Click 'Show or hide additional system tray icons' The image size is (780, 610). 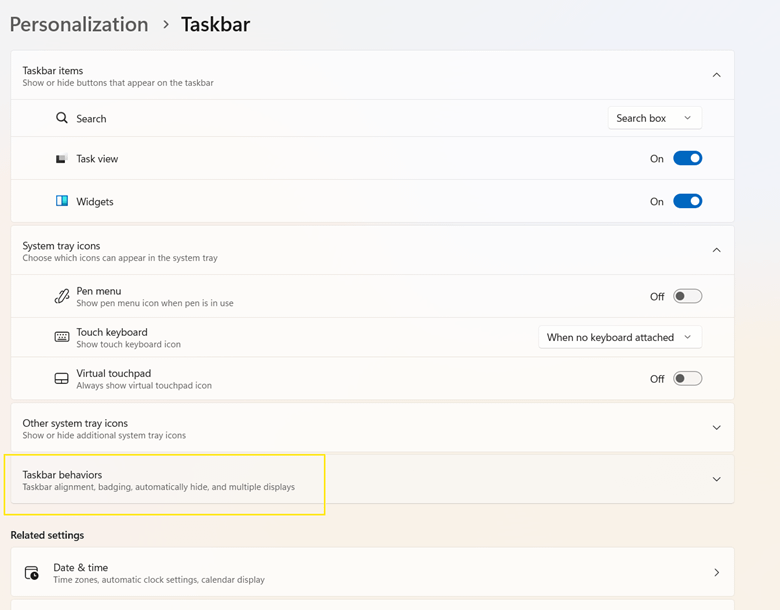104,435
